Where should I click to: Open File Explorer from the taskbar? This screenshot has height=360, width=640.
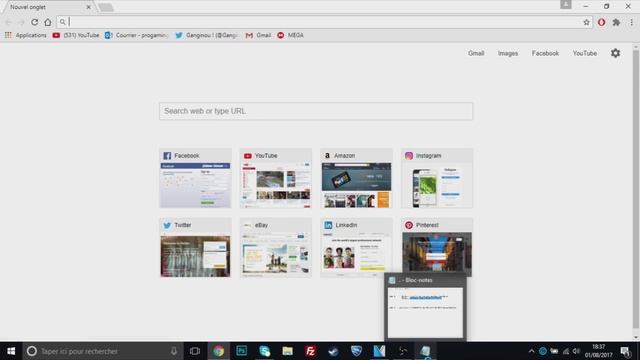coord(287,351)
